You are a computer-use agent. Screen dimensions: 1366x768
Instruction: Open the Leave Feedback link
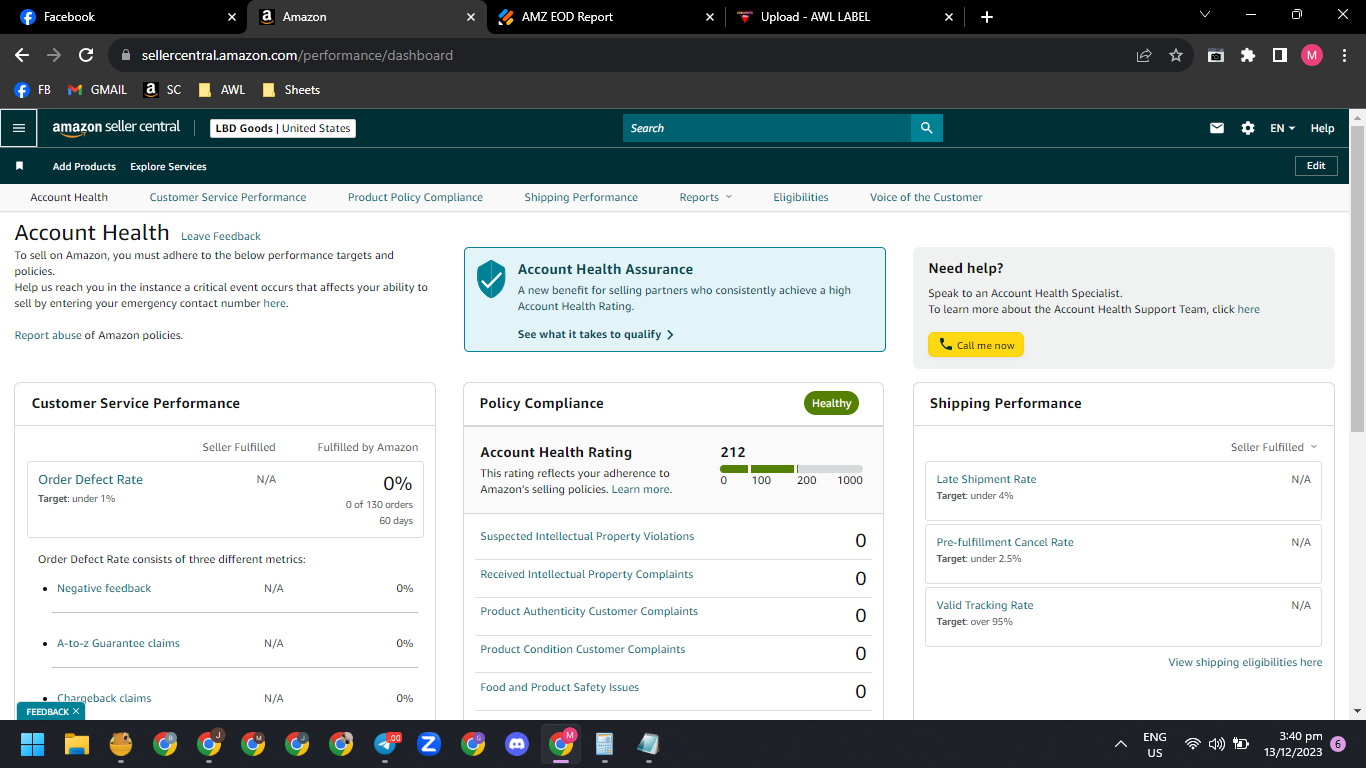coord(221,236)
